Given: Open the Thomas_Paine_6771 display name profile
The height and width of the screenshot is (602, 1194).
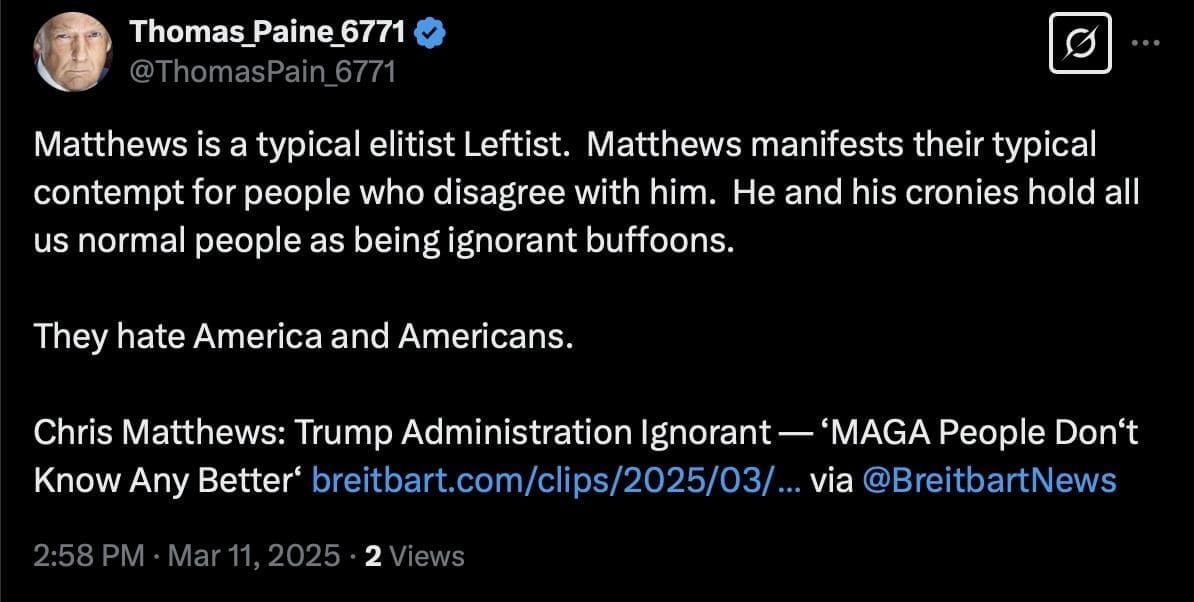Looking at the screenshot, I should tap(268, 33).
